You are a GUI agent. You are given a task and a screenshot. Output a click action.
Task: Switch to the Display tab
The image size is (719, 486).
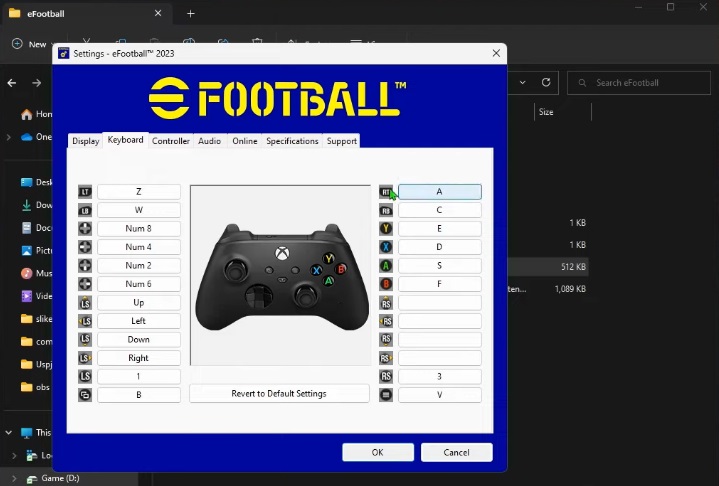coord(86,141)
